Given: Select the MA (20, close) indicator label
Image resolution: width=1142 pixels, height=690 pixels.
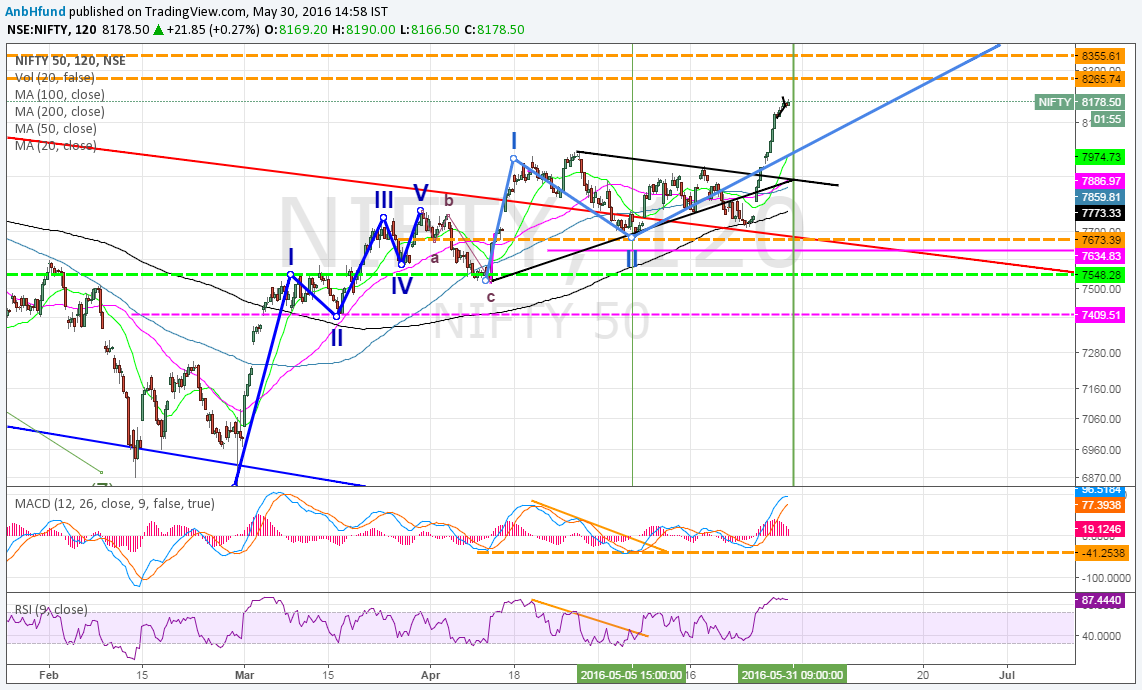Looking at the screenshot, I should pos(56,146).
